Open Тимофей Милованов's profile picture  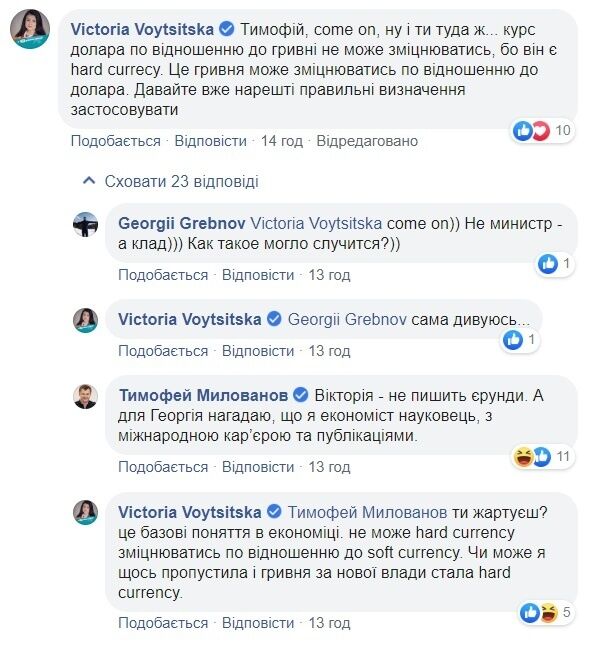[x=86, y=396]
